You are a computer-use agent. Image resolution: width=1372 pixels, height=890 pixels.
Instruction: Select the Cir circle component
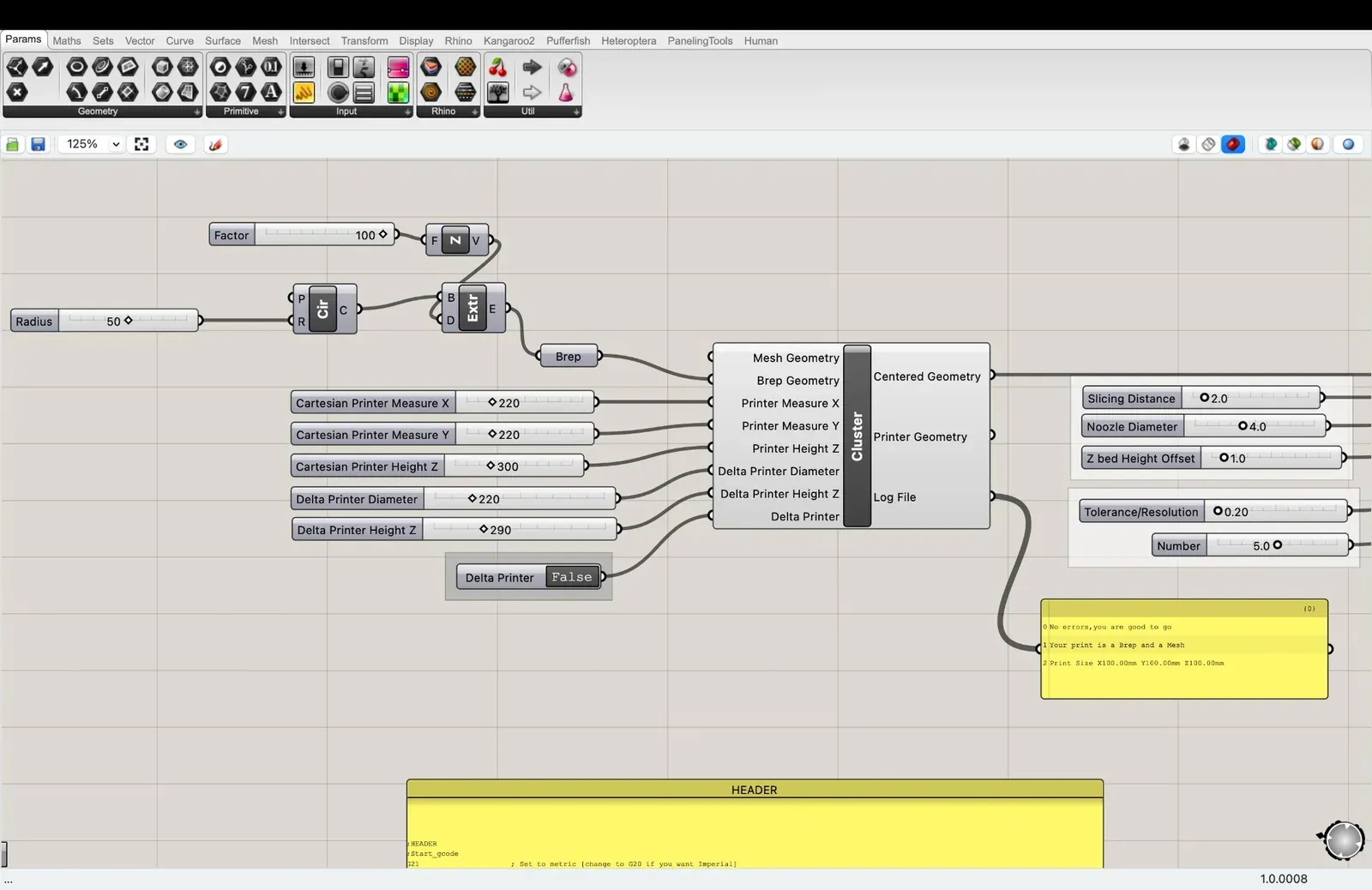pyautogui.click(x=322, y=310)
